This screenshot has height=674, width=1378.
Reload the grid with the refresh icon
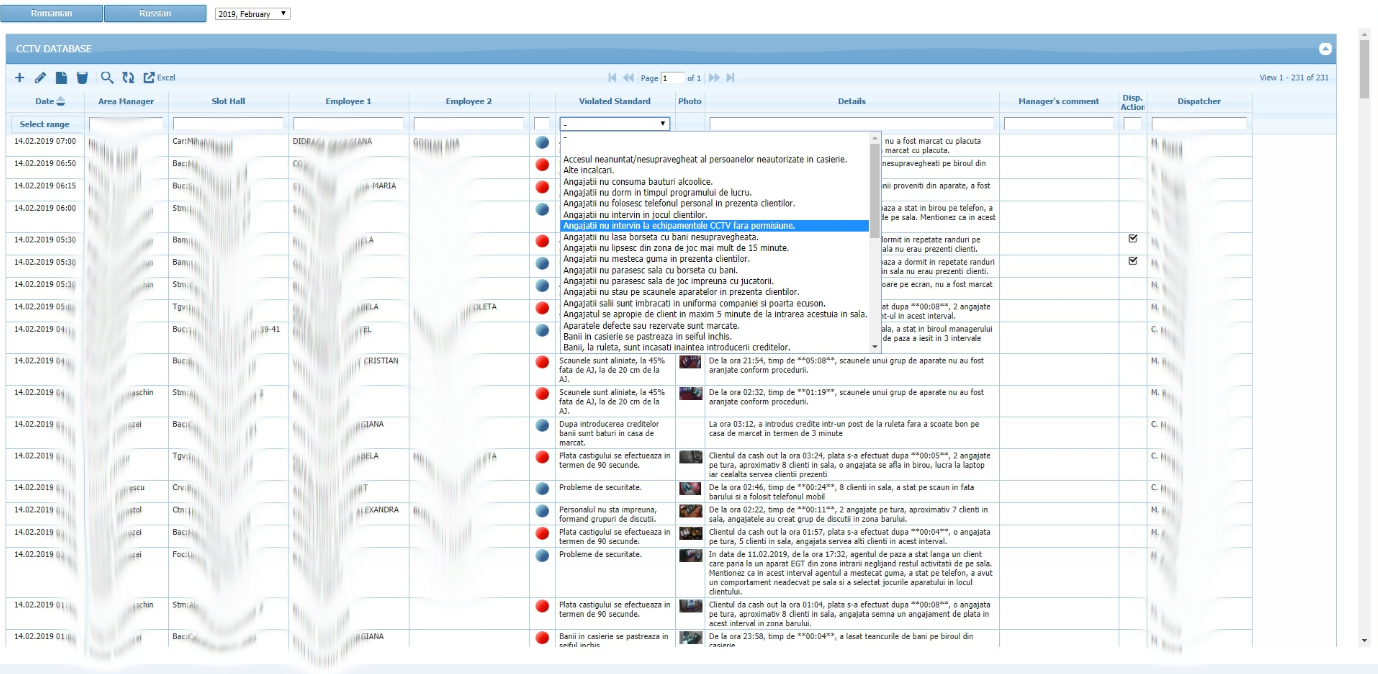128,77
